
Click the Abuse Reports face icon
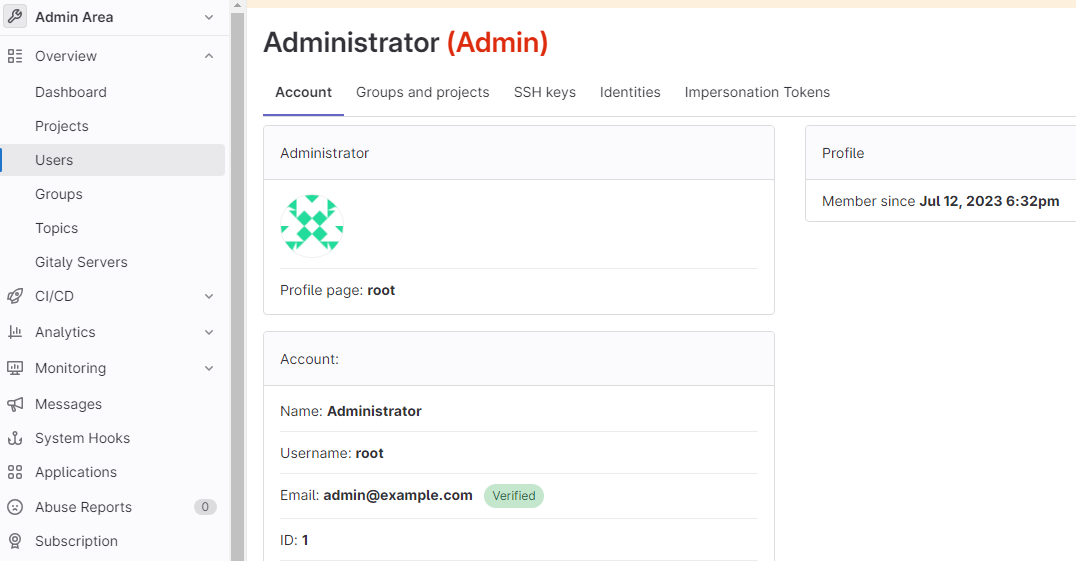click(x=15, y=507)
